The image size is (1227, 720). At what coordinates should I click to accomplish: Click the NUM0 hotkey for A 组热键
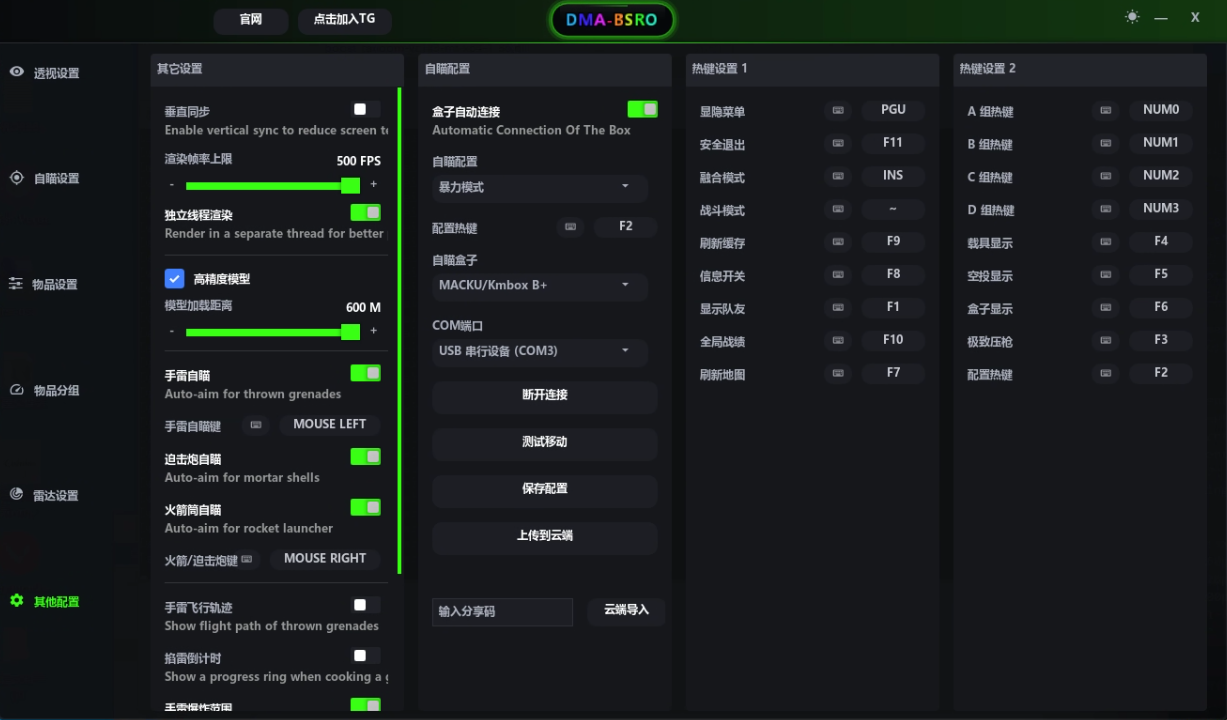1161,110
